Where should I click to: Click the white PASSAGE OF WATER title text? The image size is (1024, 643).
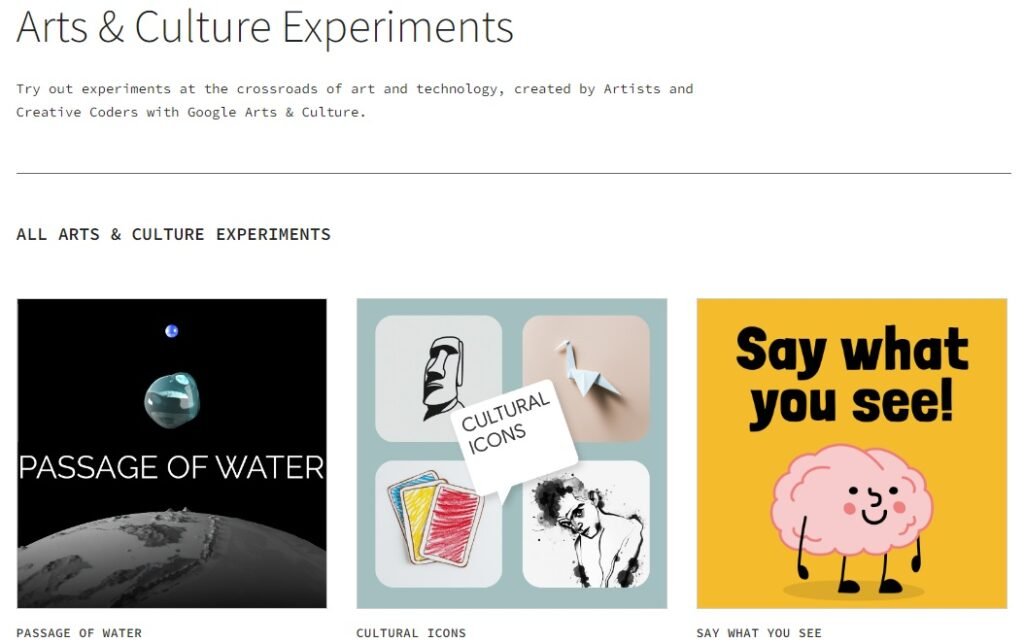point(171,467)
